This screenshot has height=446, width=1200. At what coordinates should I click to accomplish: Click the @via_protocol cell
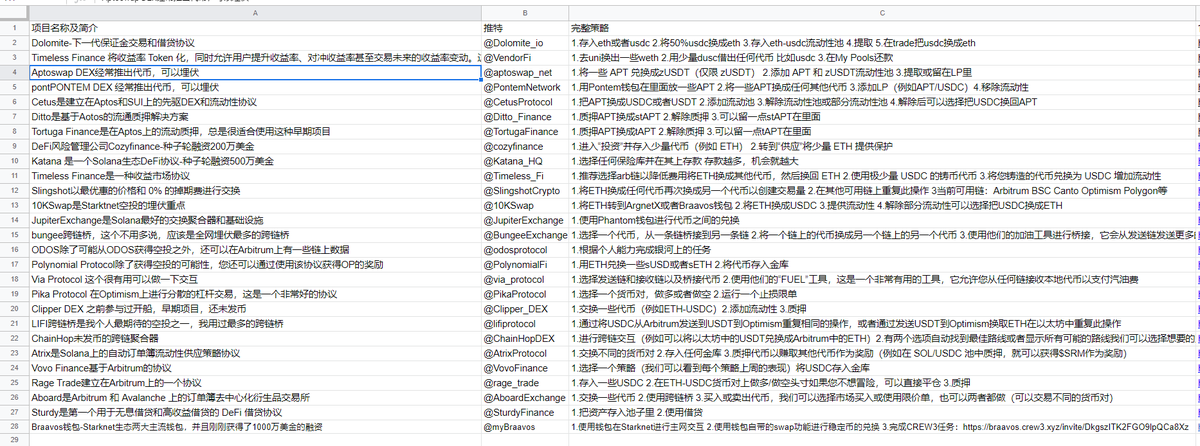point(524,278)
